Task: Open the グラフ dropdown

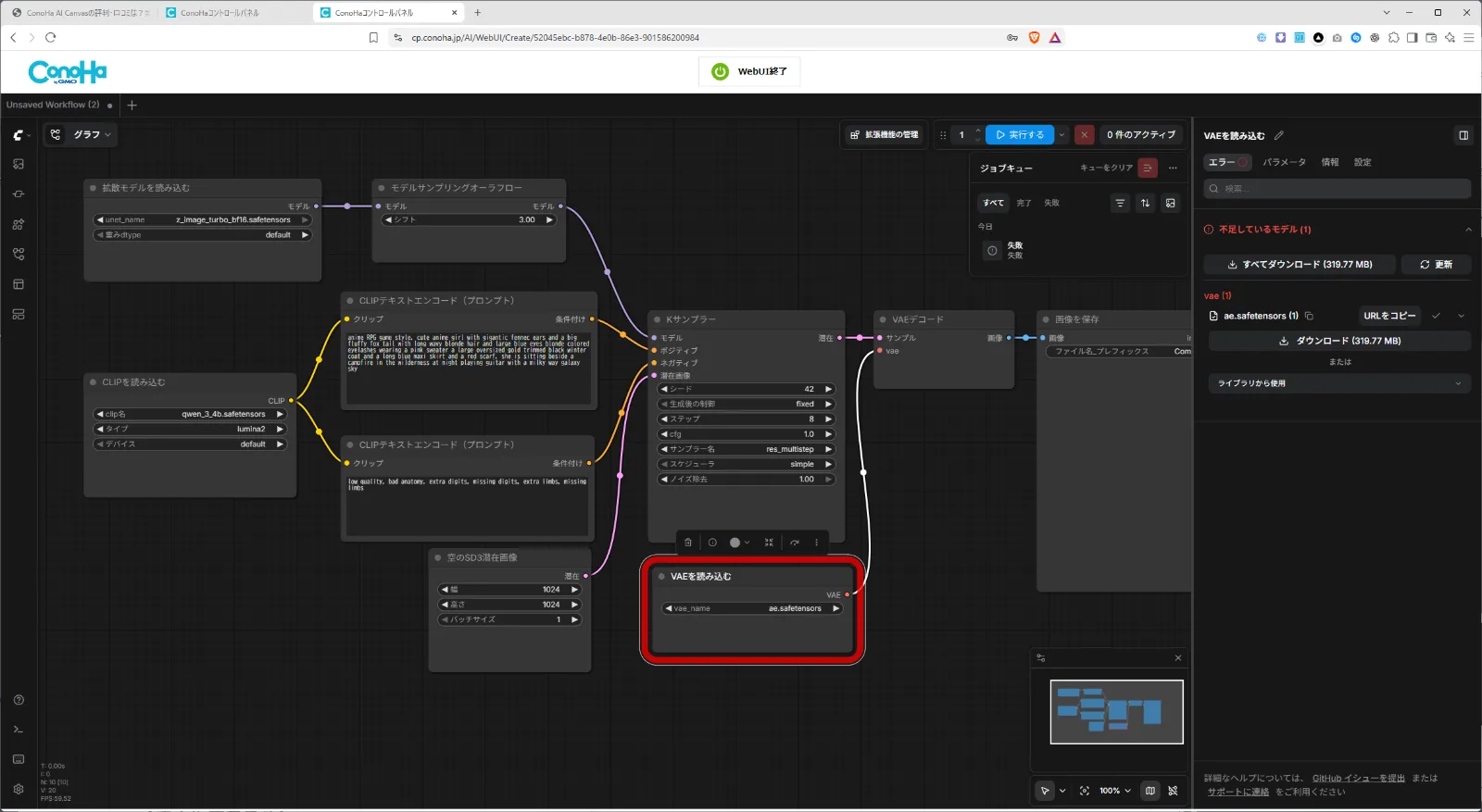Action: pyautogui.click(x=82, y=134)
